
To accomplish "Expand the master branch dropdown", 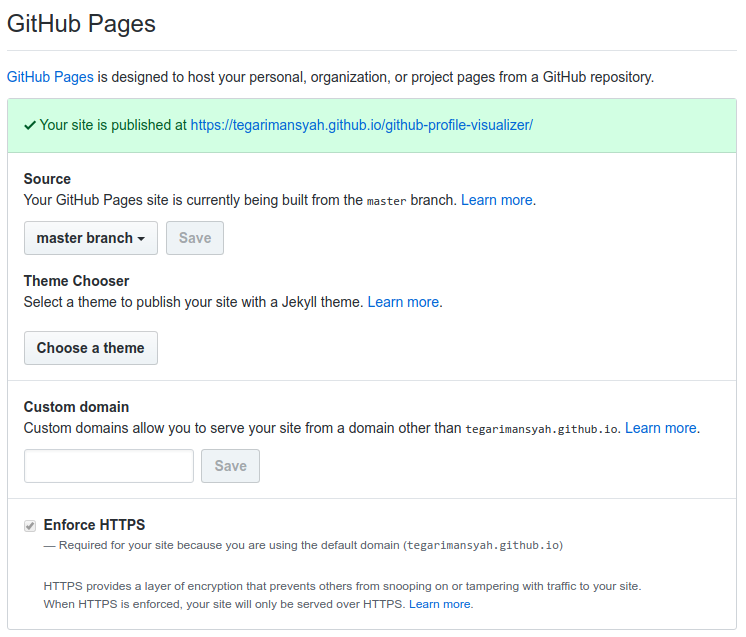I will 91,238.
